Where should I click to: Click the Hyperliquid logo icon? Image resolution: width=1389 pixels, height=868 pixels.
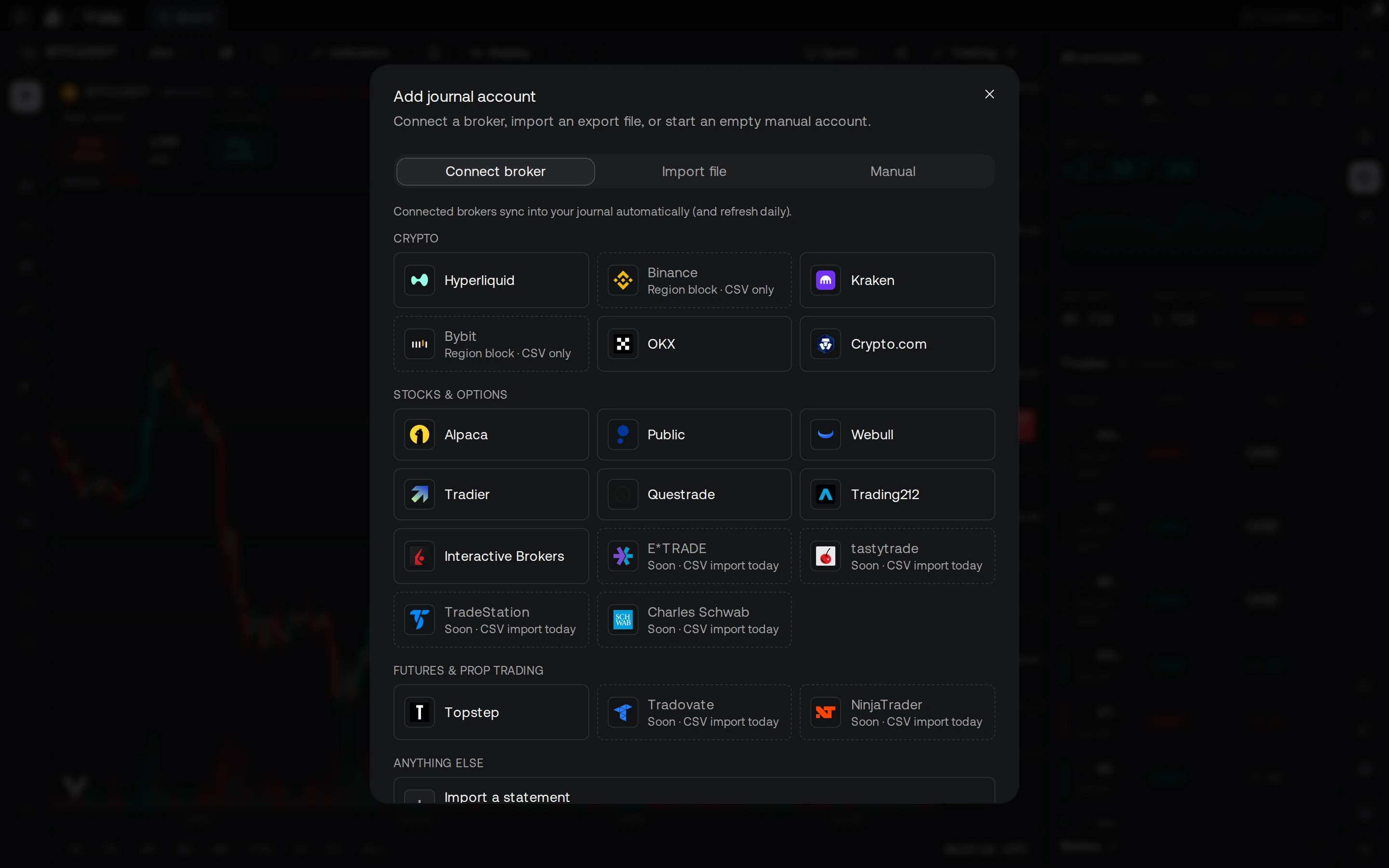click(419, 280)
